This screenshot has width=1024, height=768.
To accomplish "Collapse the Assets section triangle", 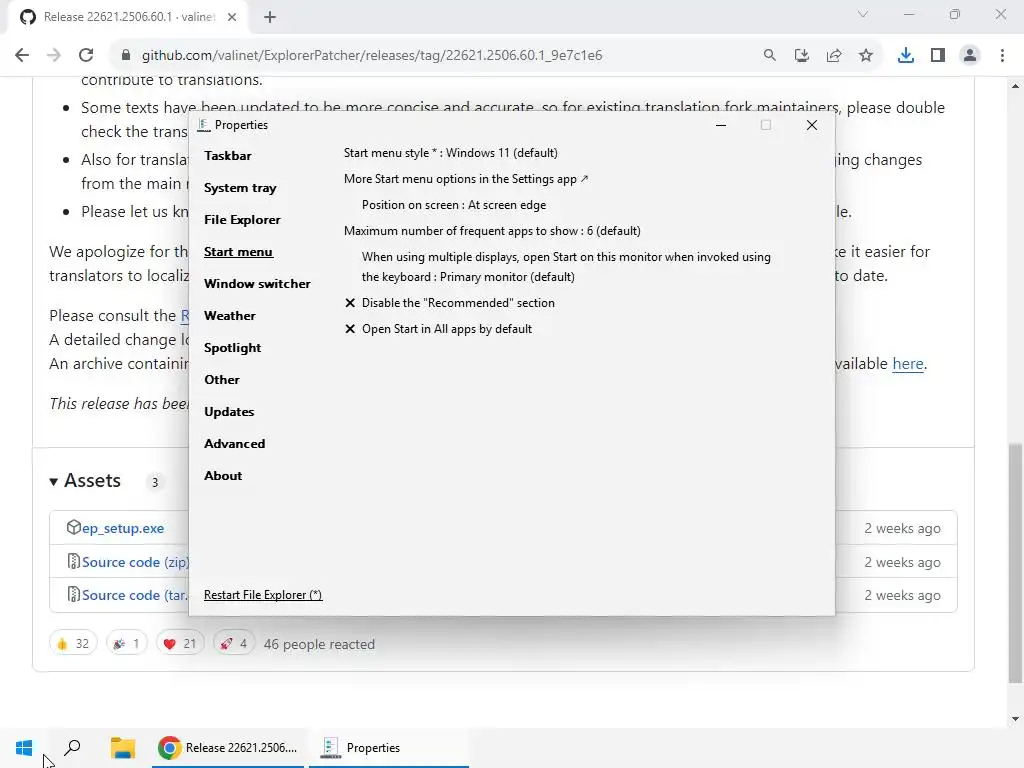I will pyautogui.click(x=54, y=482).
